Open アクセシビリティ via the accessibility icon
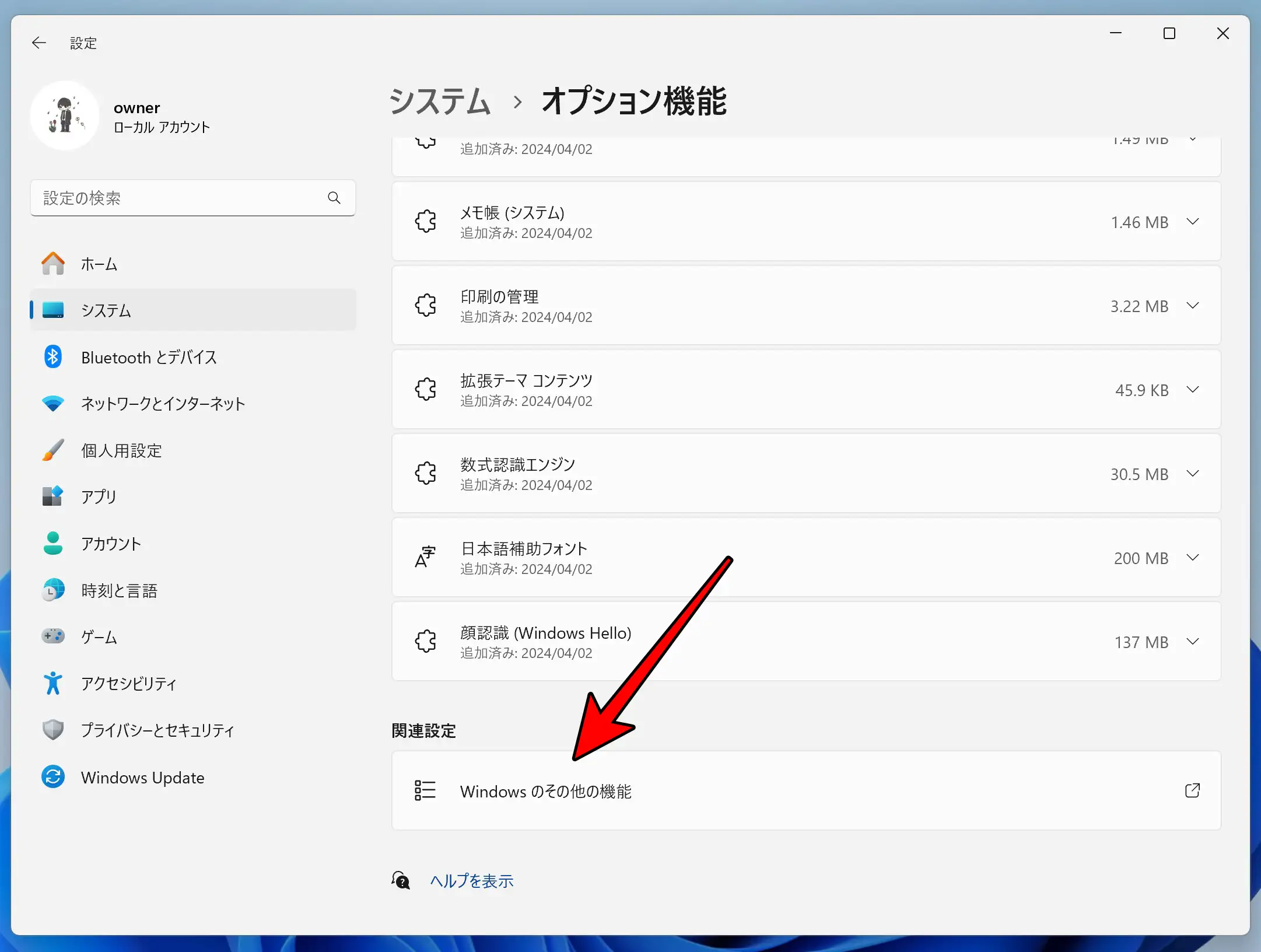Image resolution: width=1261 pixels, height=952 pixels. [x=53, y=683]
